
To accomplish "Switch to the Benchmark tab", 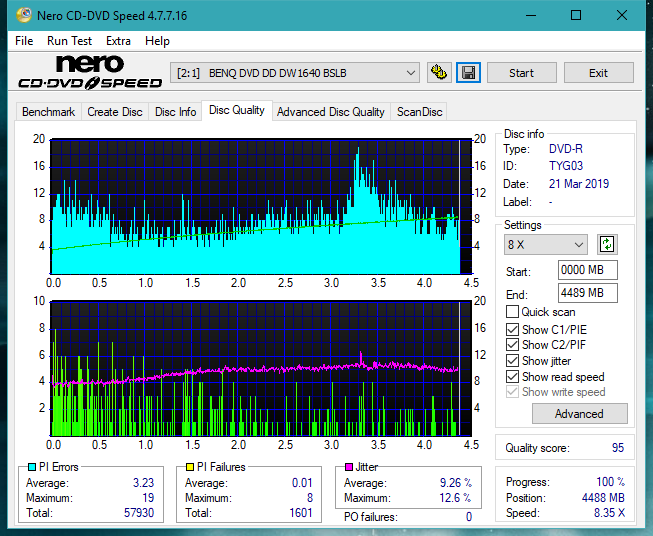I will coord(49,112).
